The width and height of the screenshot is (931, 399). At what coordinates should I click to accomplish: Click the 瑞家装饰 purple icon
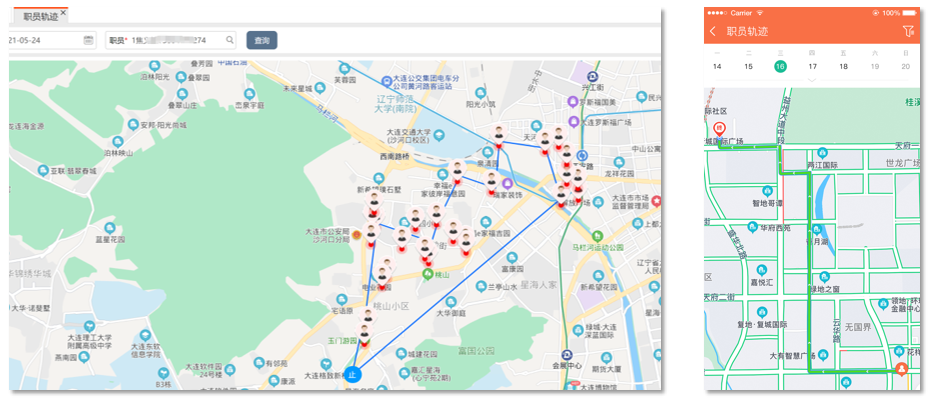point(507,183)
